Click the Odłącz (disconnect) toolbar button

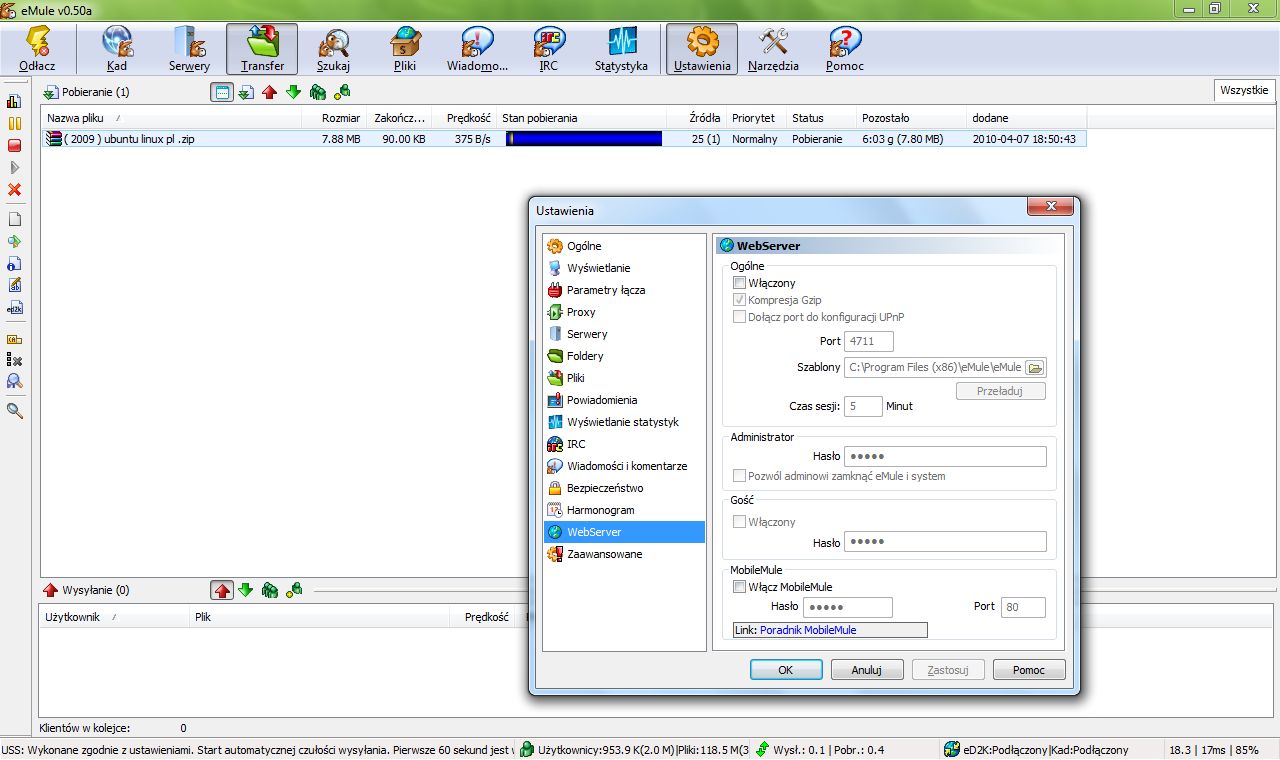pyautogui.click(x=37, y=50)
